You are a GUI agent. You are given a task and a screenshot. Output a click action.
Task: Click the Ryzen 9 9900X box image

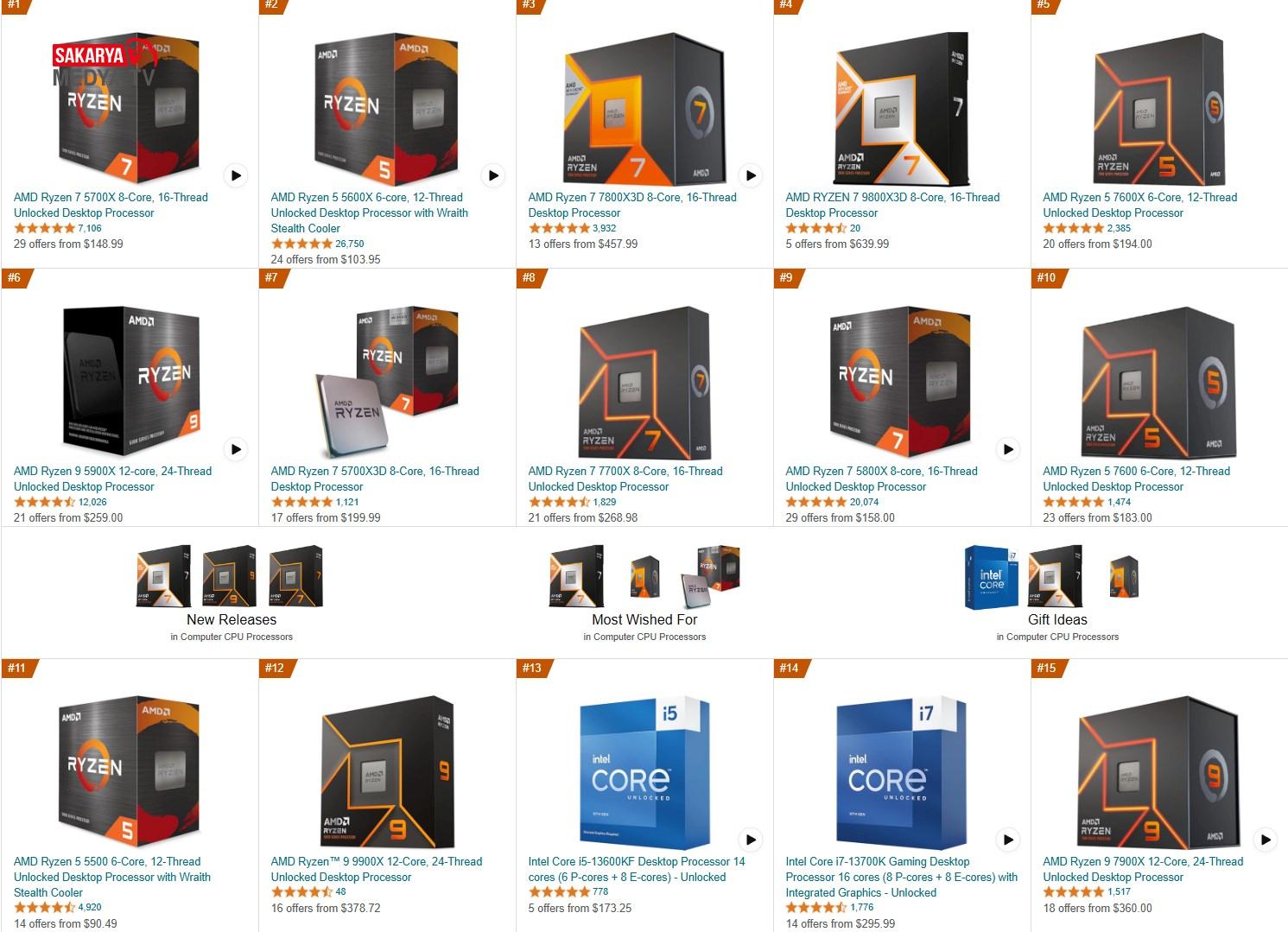click(x=386, y=772)
